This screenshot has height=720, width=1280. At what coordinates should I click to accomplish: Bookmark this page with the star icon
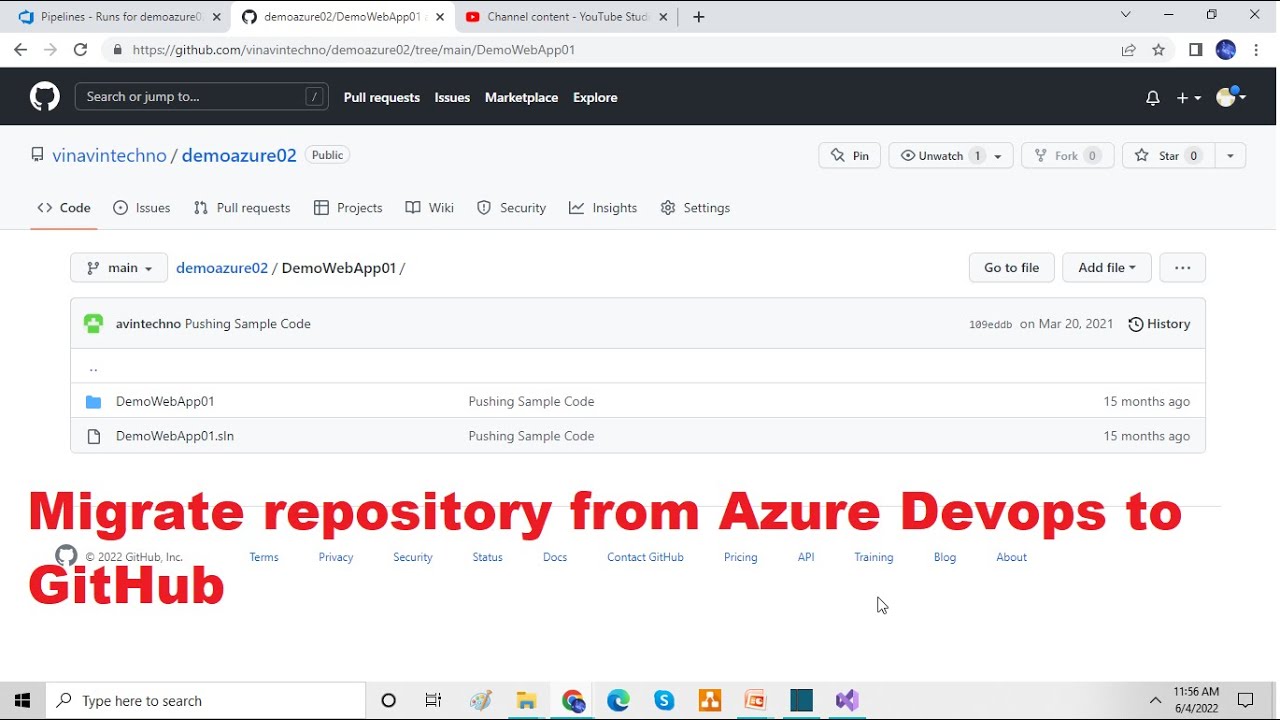[1159, 50]
